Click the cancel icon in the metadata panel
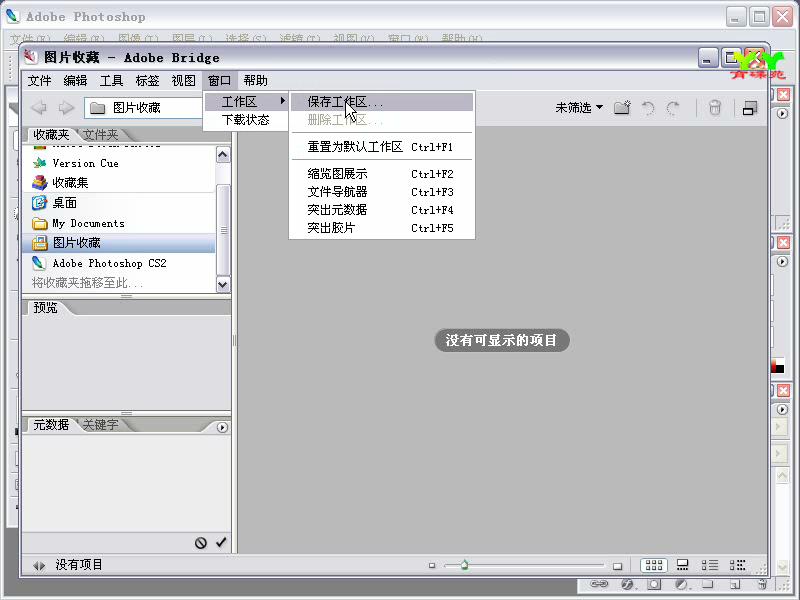The width and height of the screenshot is (800, 600). pos(201,543)
